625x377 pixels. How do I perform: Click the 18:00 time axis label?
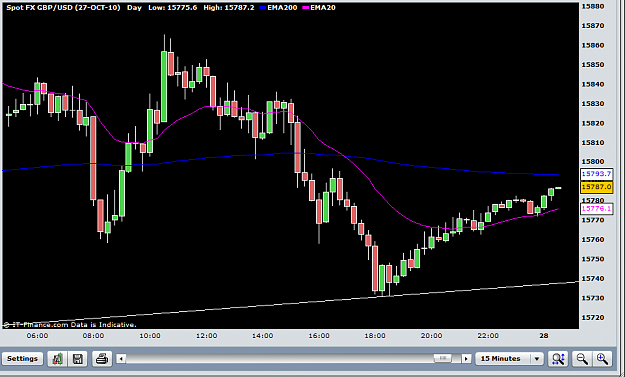click(x=375, y=336)
